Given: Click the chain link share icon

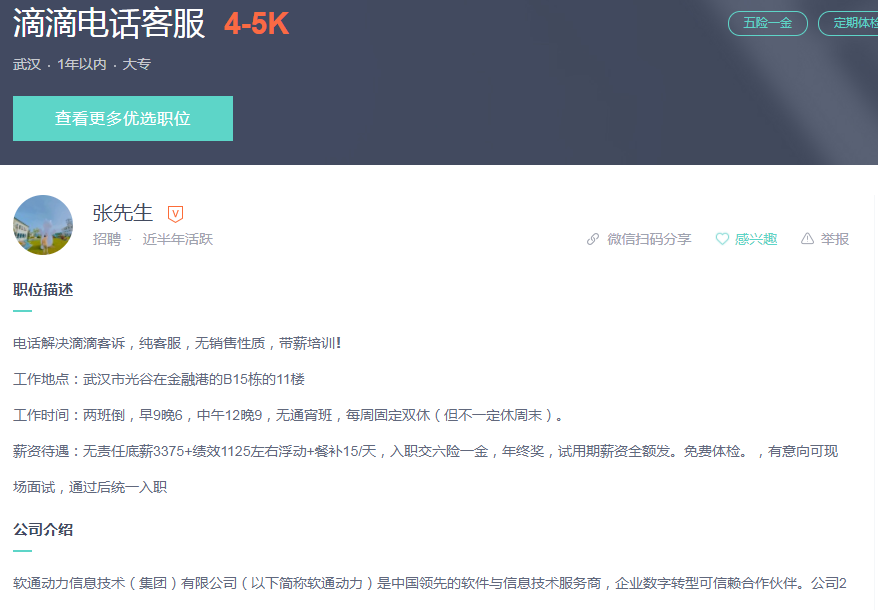Looking at the screenshot, I should [x=592, y=239].
